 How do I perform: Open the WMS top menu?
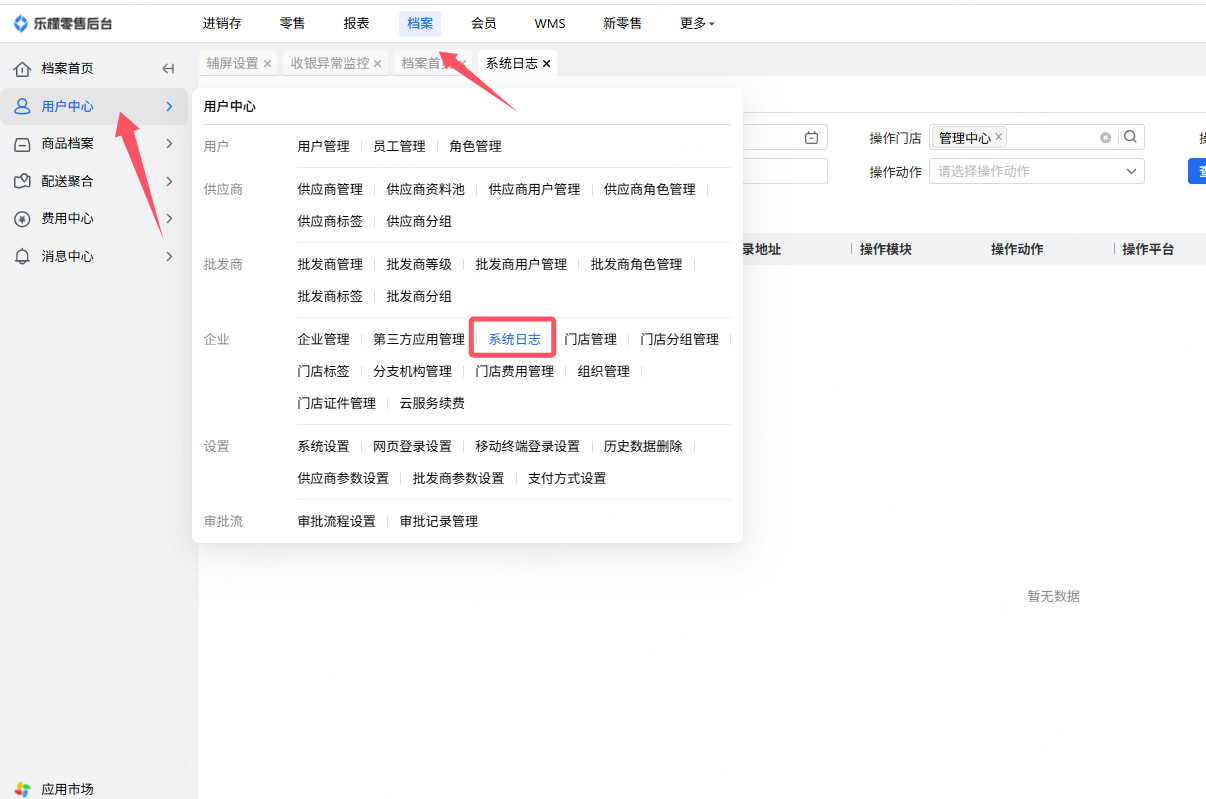pyautogui.click(x=550, y=23)
